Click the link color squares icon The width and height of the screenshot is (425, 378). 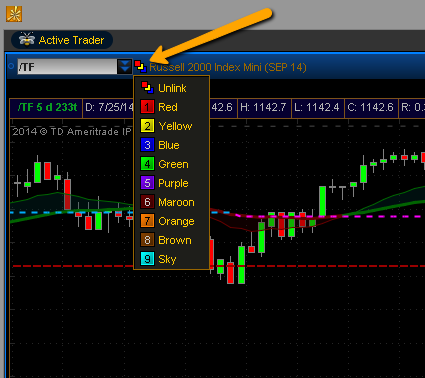(x=140, y=66)
